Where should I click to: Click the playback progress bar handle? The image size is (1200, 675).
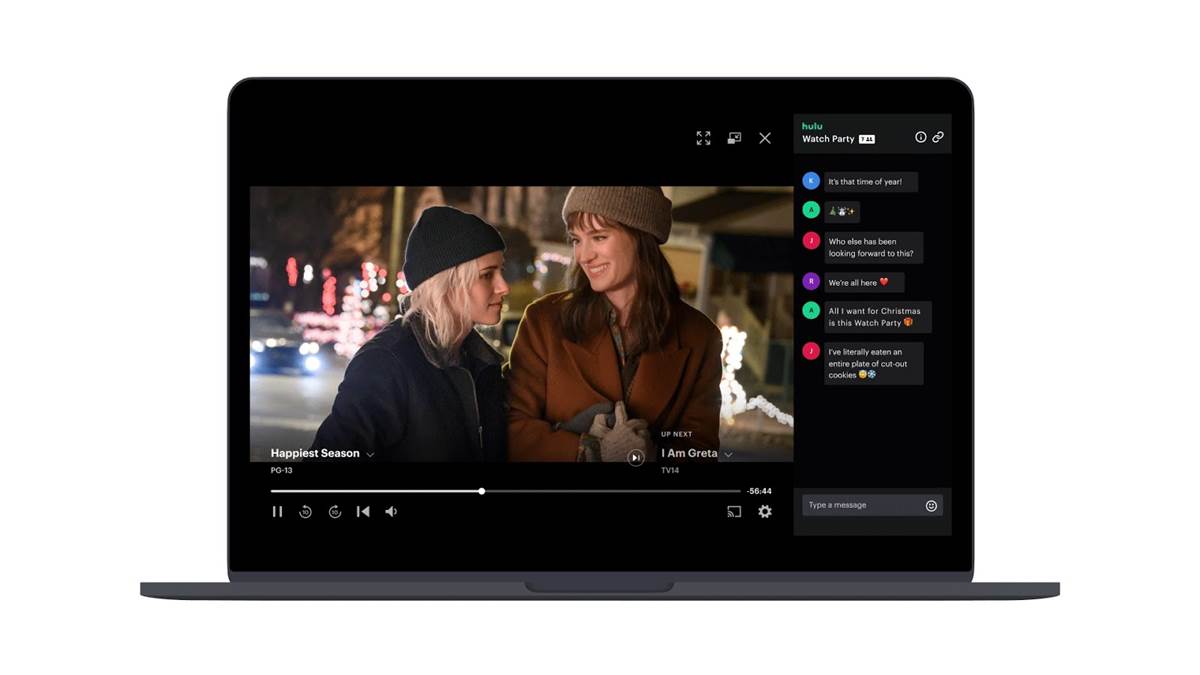[482, 491]
